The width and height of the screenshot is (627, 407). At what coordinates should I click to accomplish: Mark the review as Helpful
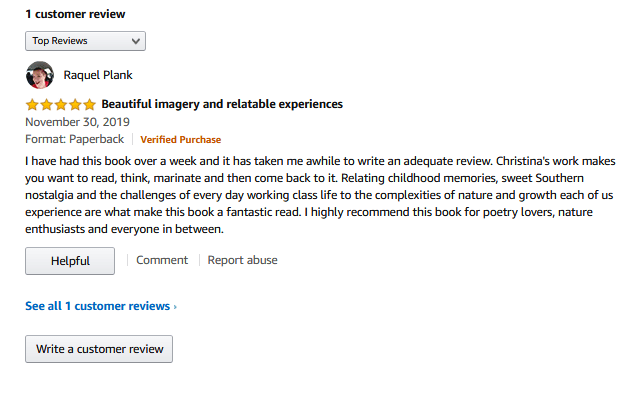pyautogui.click(x=70, y=261)
